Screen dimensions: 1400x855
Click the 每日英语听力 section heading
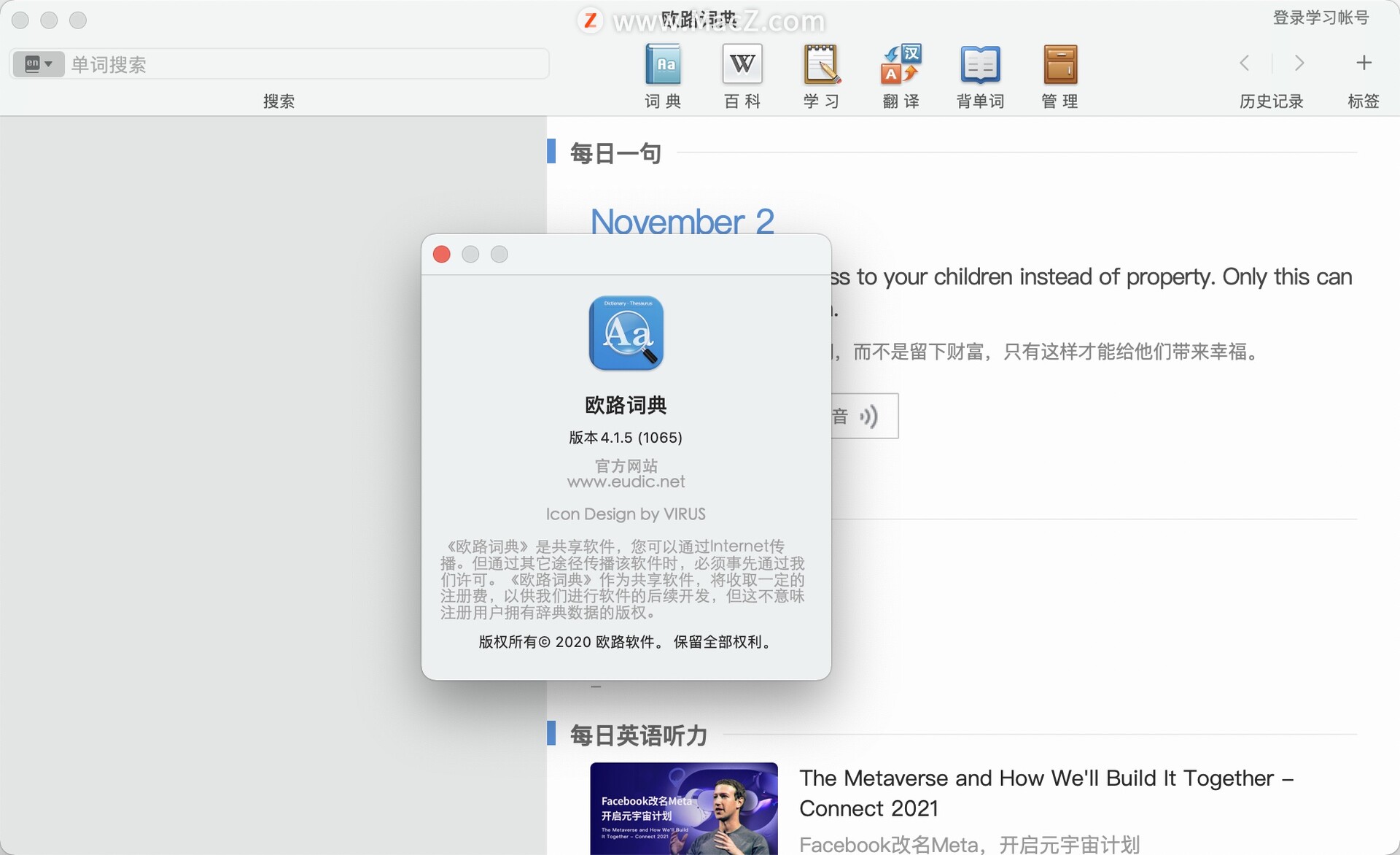pyautogui.click(x=639, y=735)
